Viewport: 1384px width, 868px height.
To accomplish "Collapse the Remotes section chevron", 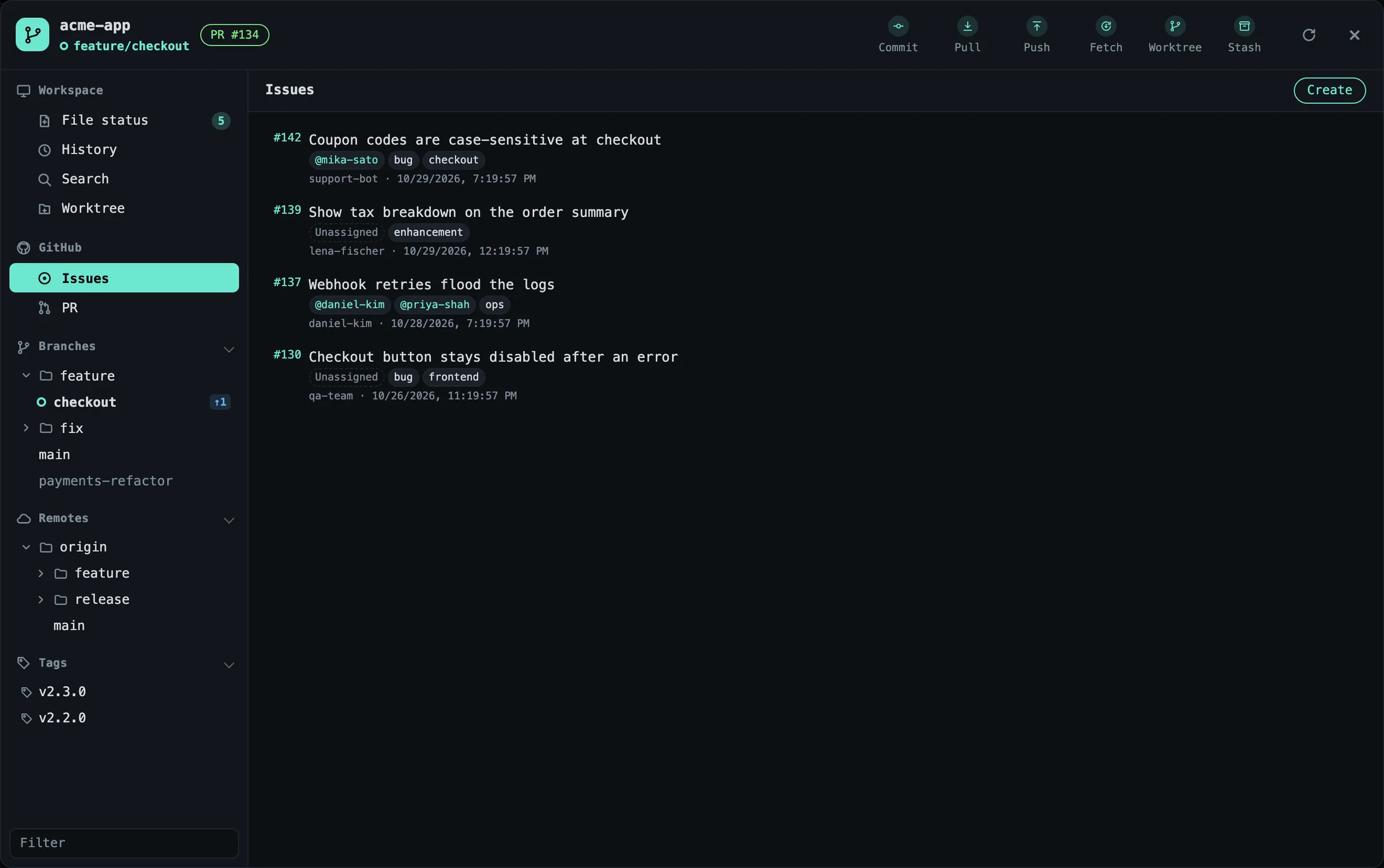I will (x=229, y=521).
